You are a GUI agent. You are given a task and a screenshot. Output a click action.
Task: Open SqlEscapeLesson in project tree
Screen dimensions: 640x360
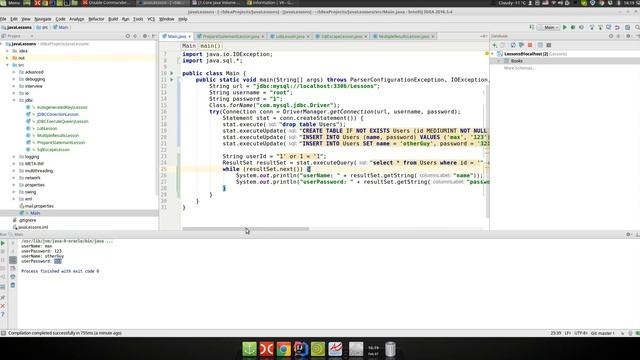point(53,149)
